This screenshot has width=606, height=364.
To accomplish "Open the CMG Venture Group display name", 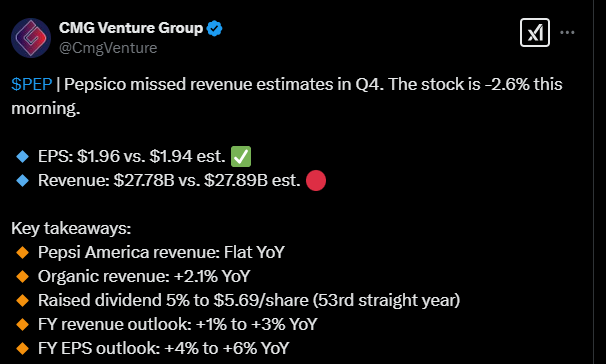I will [131, 28].
